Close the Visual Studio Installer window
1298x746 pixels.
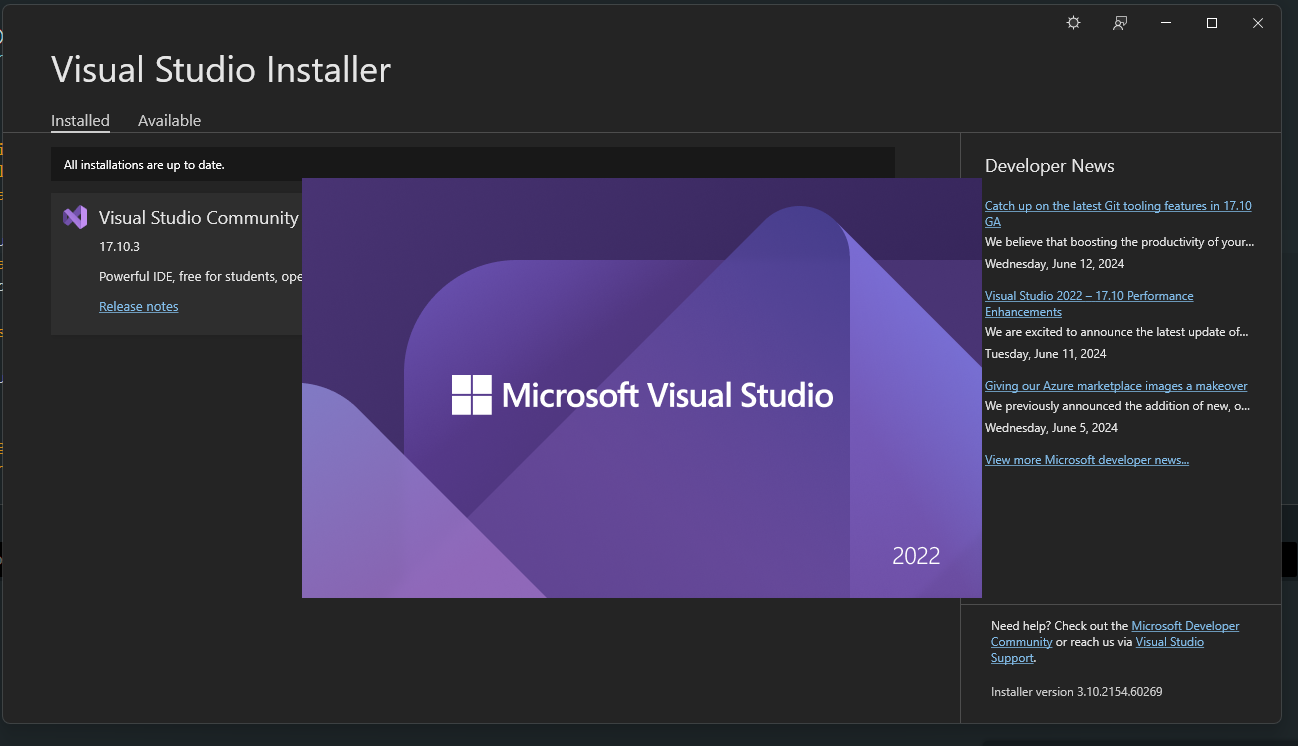pos(1258,23)
